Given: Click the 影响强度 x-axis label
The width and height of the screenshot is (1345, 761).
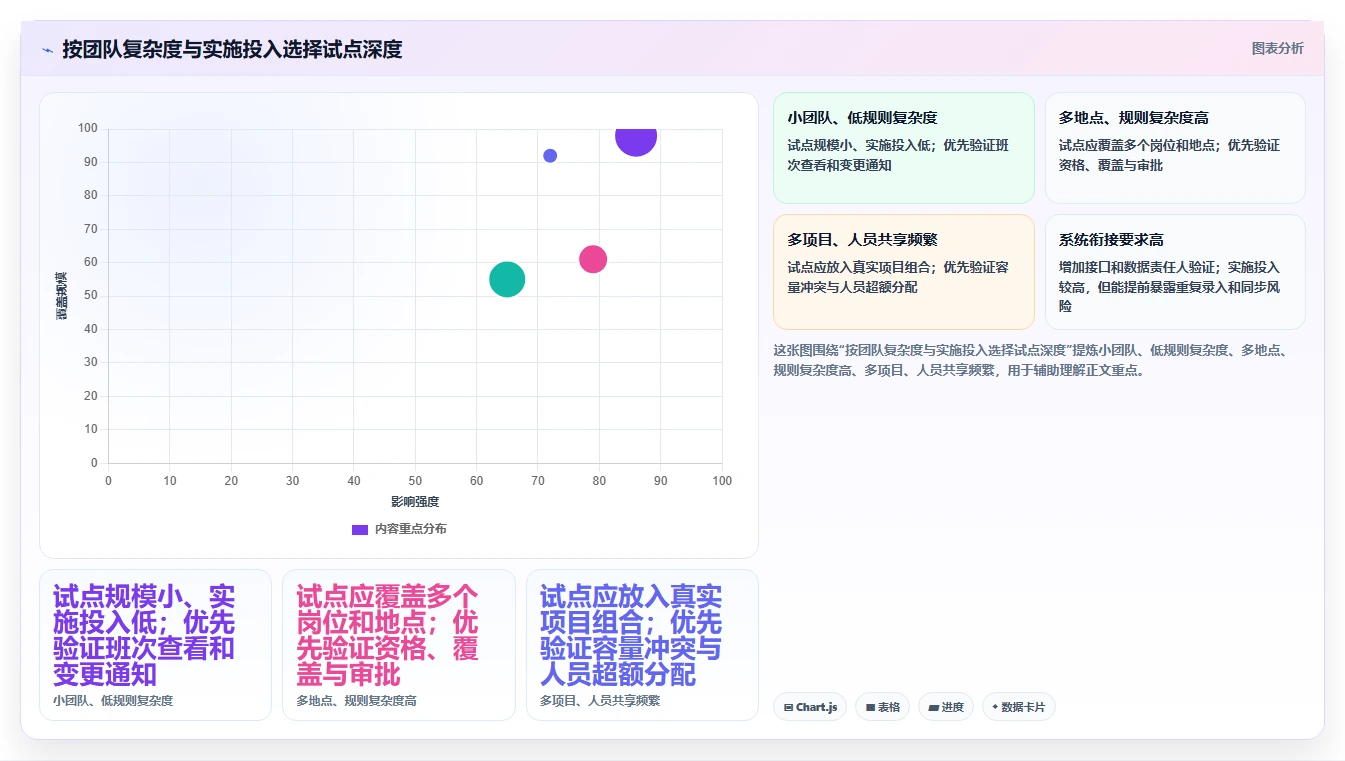Looking at the screenshot, I should pyautogui.click(x=415, y=501).
